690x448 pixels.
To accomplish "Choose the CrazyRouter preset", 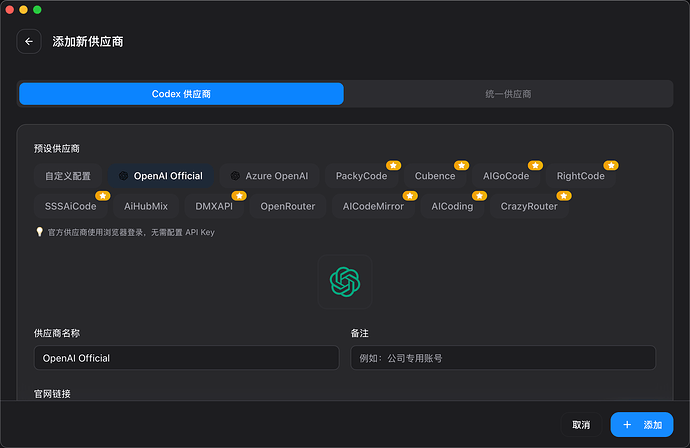I will pos(529,206).
